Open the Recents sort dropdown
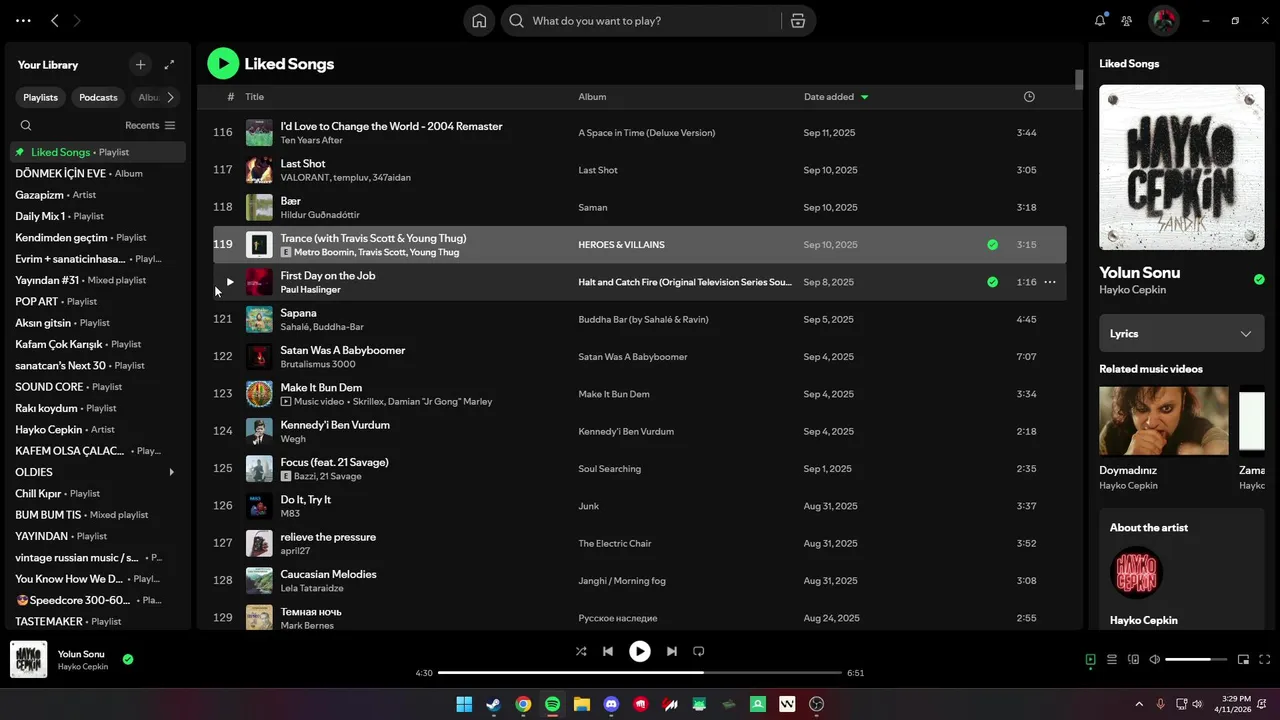This screenshot has height=720, width=1280. tap(150, 125)
